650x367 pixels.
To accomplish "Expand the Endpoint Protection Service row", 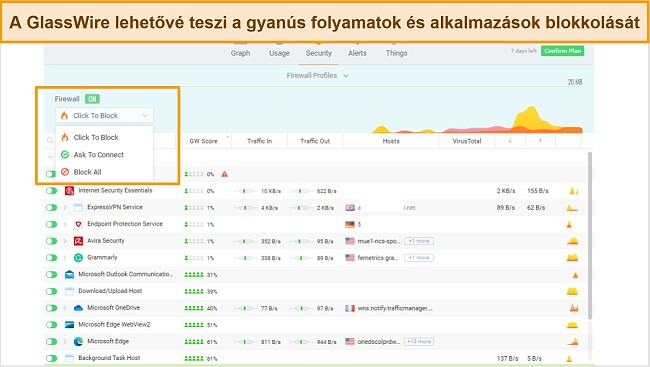I will [65, 224].
